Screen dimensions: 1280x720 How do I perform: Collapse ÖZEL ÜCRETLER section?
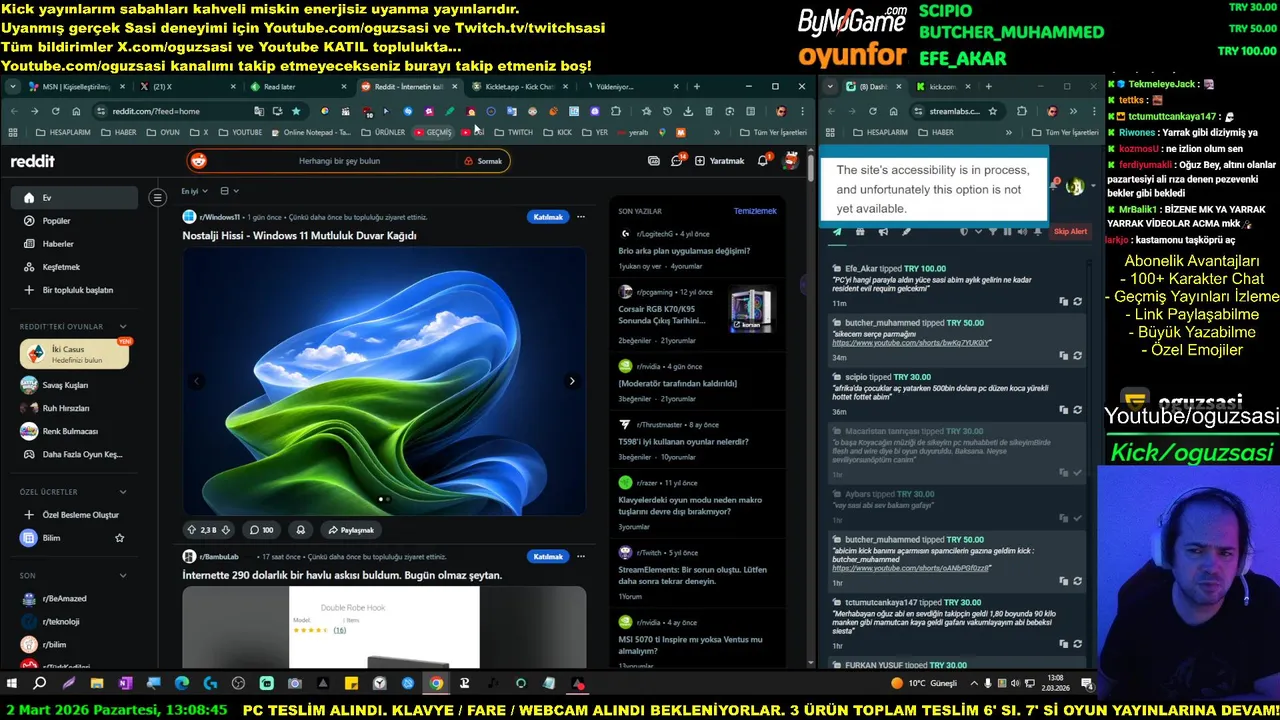pyautogui.click(x=123, y=492)
